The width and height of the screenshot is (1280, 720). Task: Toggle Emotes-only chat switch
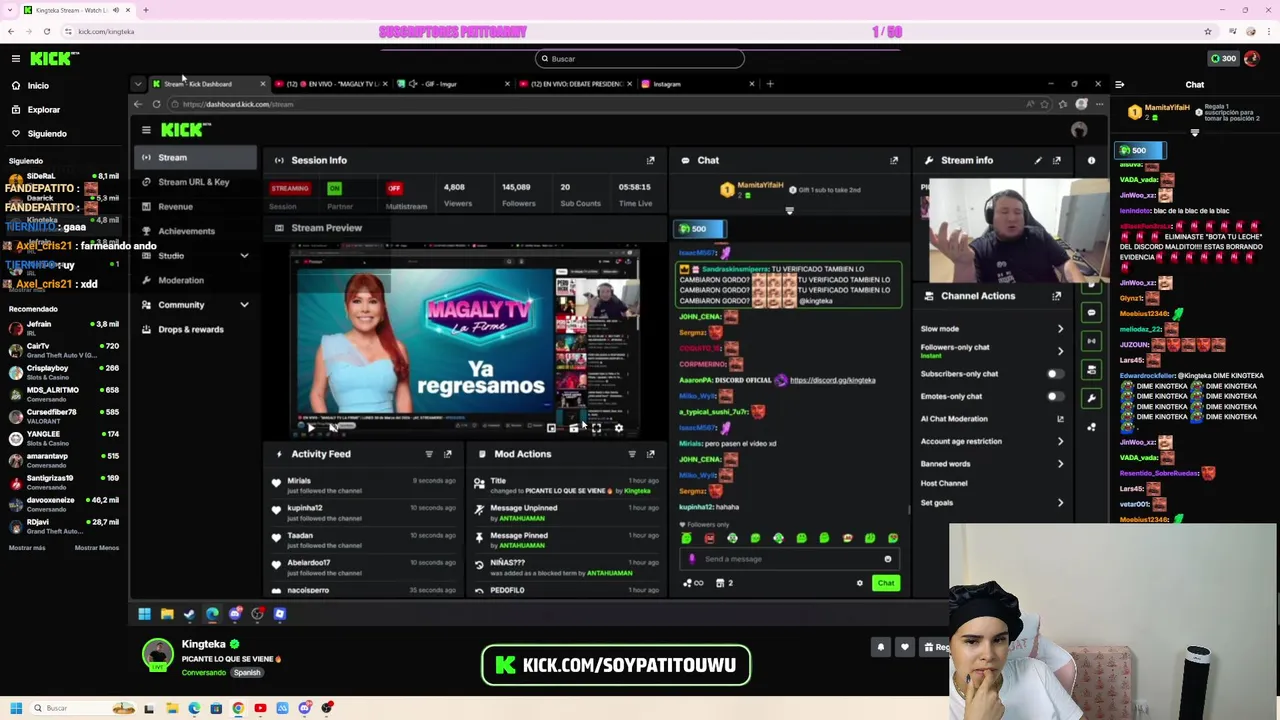1054,396
